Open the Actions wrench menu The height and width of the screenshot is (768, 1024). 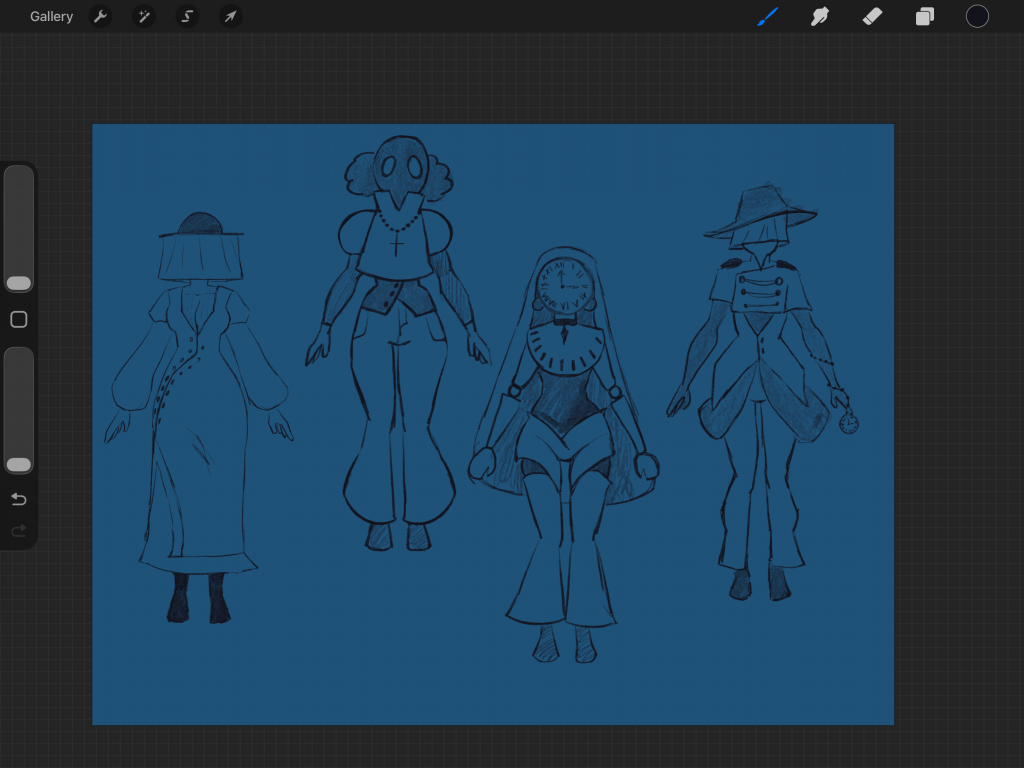click(100, 17)
